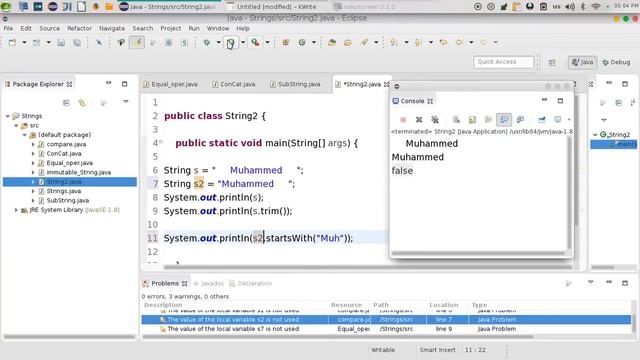Open the New Java Class dropdown arrow

314,42
